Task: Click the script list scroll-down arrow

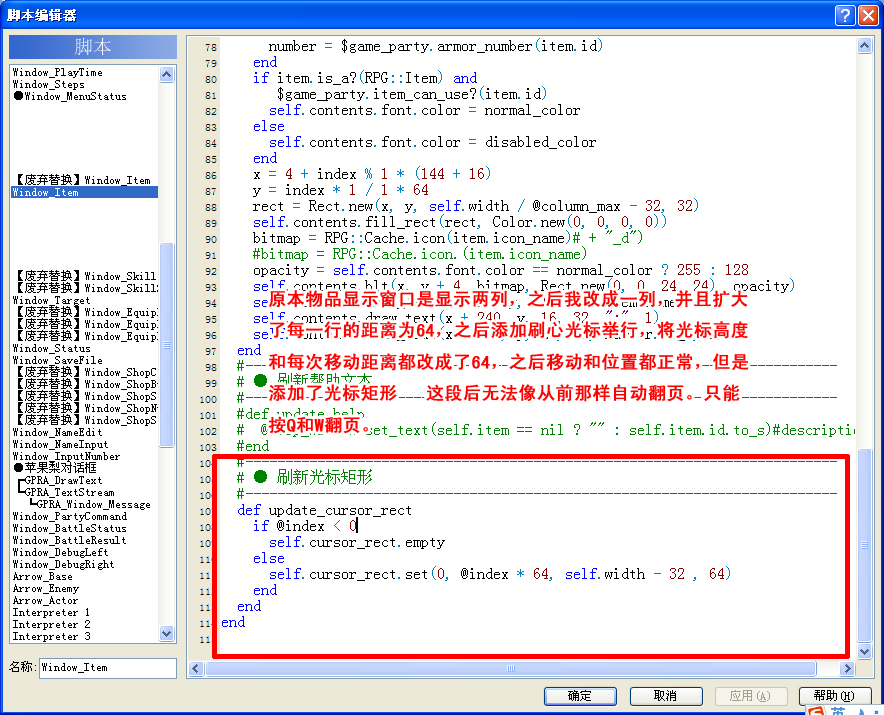Action: (166, 633)
